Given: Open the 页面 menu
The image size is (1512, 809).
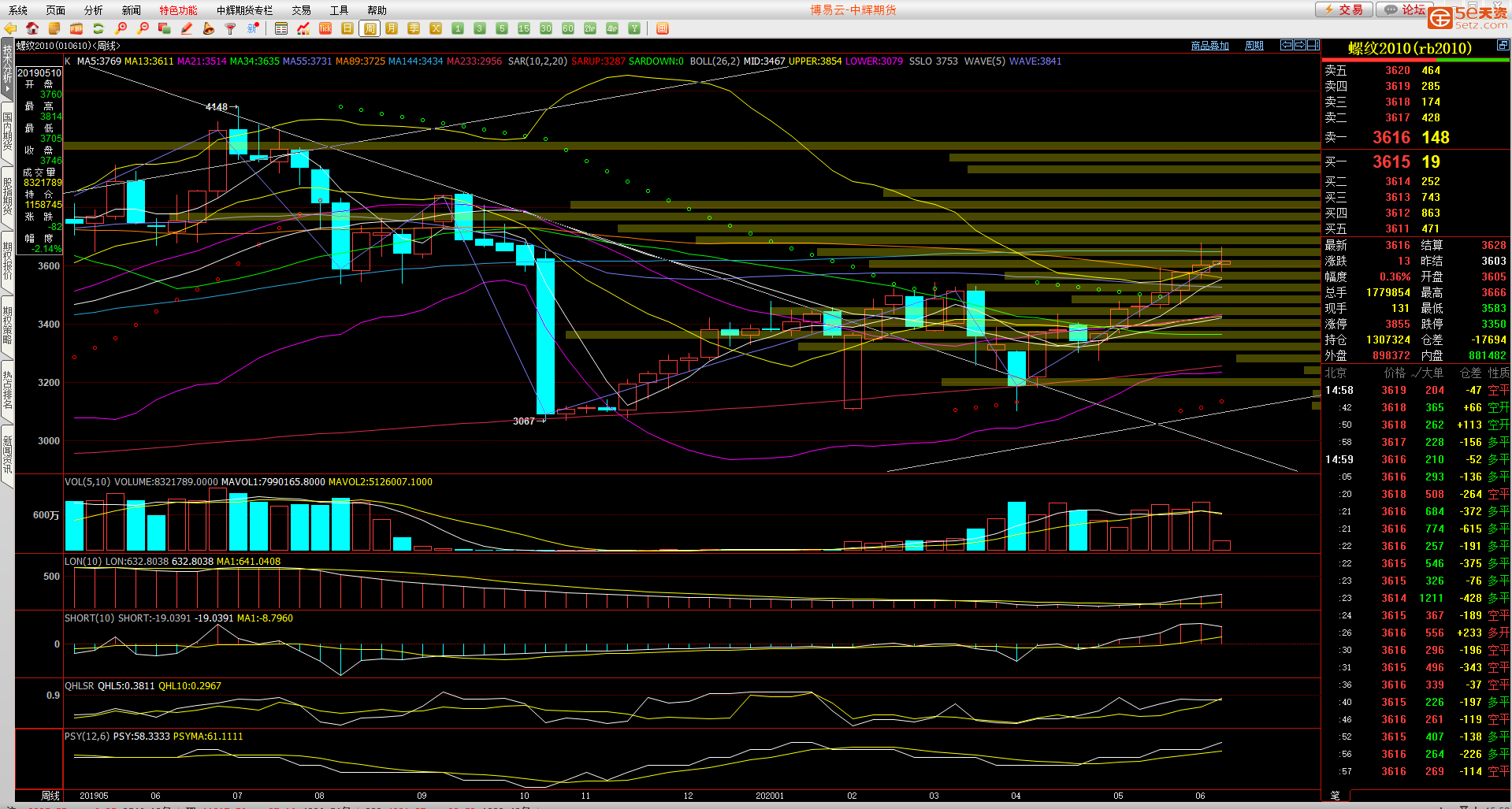Looking at the screenshot, I should pos(56,10).
